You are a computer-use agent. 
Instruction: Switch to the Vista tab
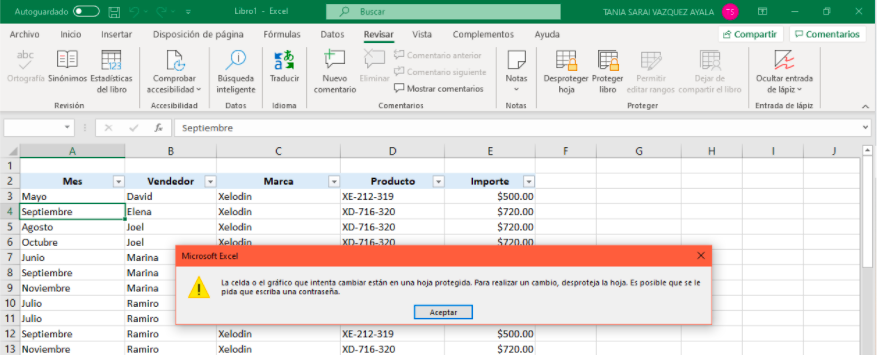422,34
